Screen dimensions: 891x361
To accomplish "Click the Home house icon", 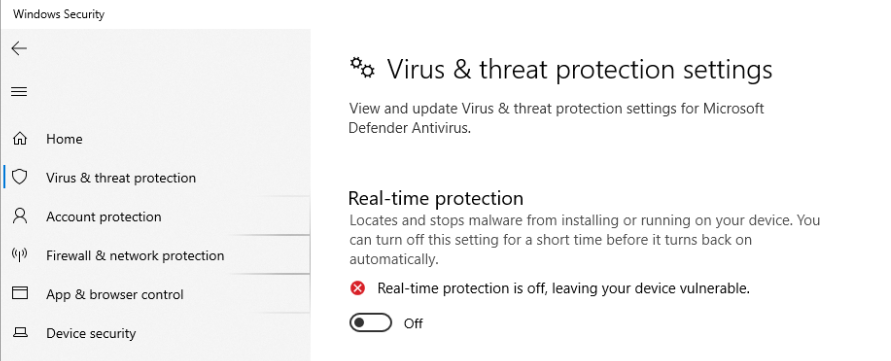I will [x=20, y=138].
